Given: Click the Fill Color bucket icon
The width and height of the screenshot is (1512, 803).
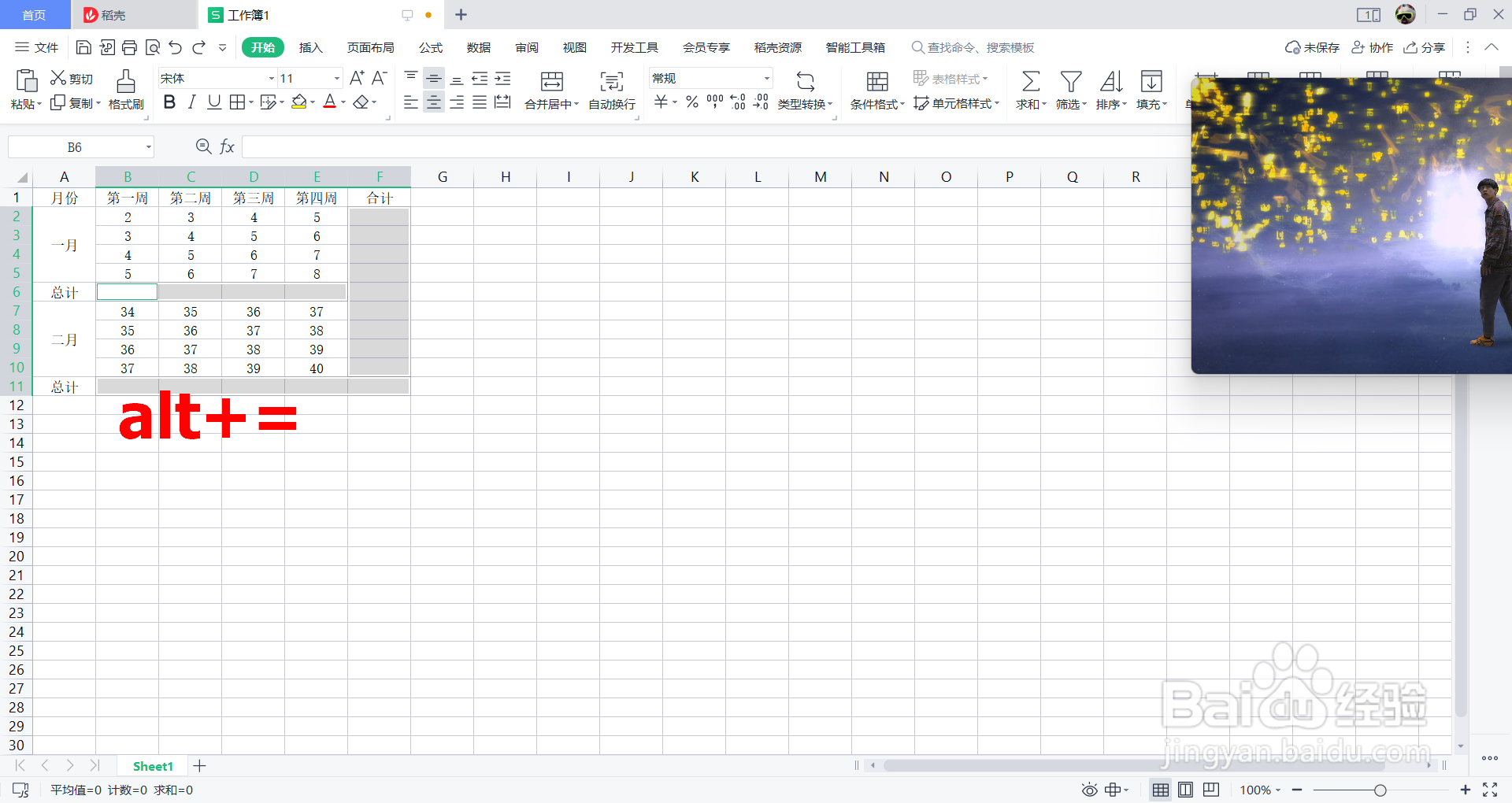Looking at the screenshot, I should (299, 102).
